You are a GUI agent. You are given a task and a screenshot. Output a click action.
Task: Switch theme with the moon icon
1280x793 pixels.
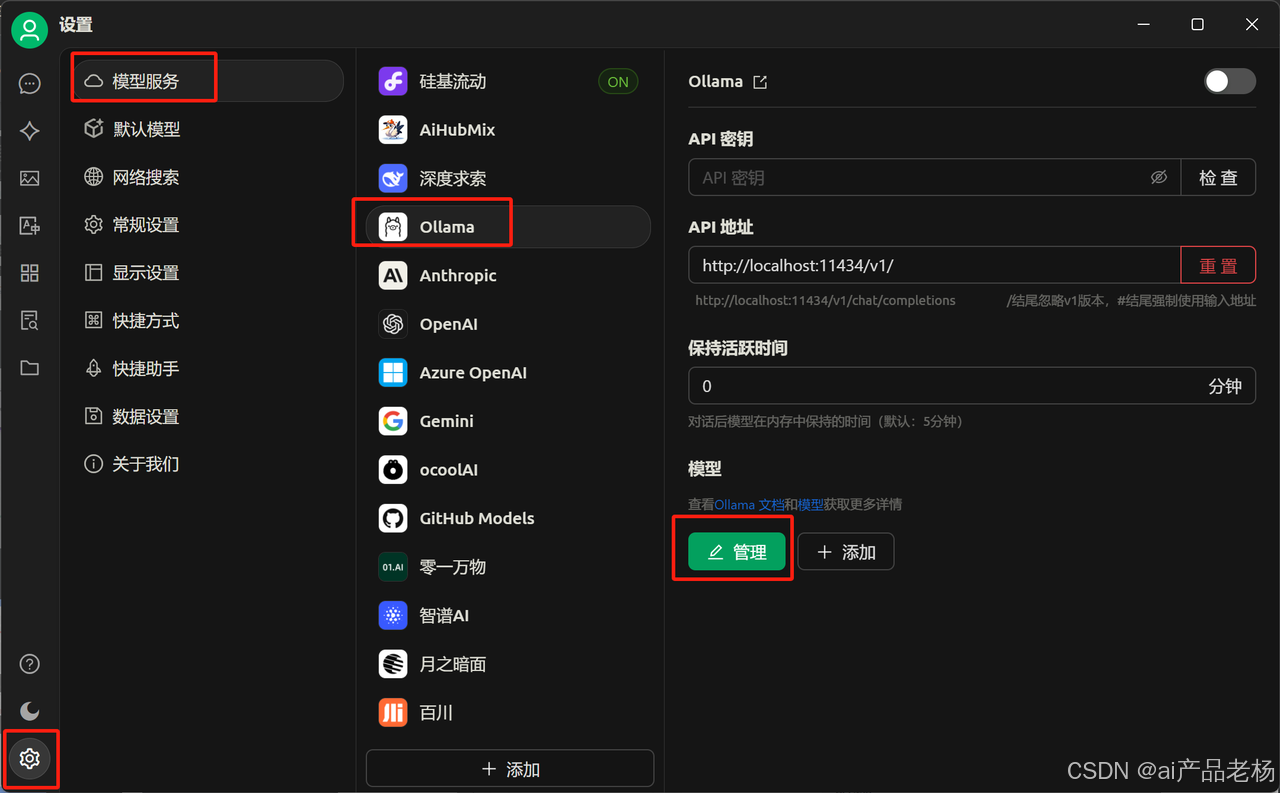point(30,711)
